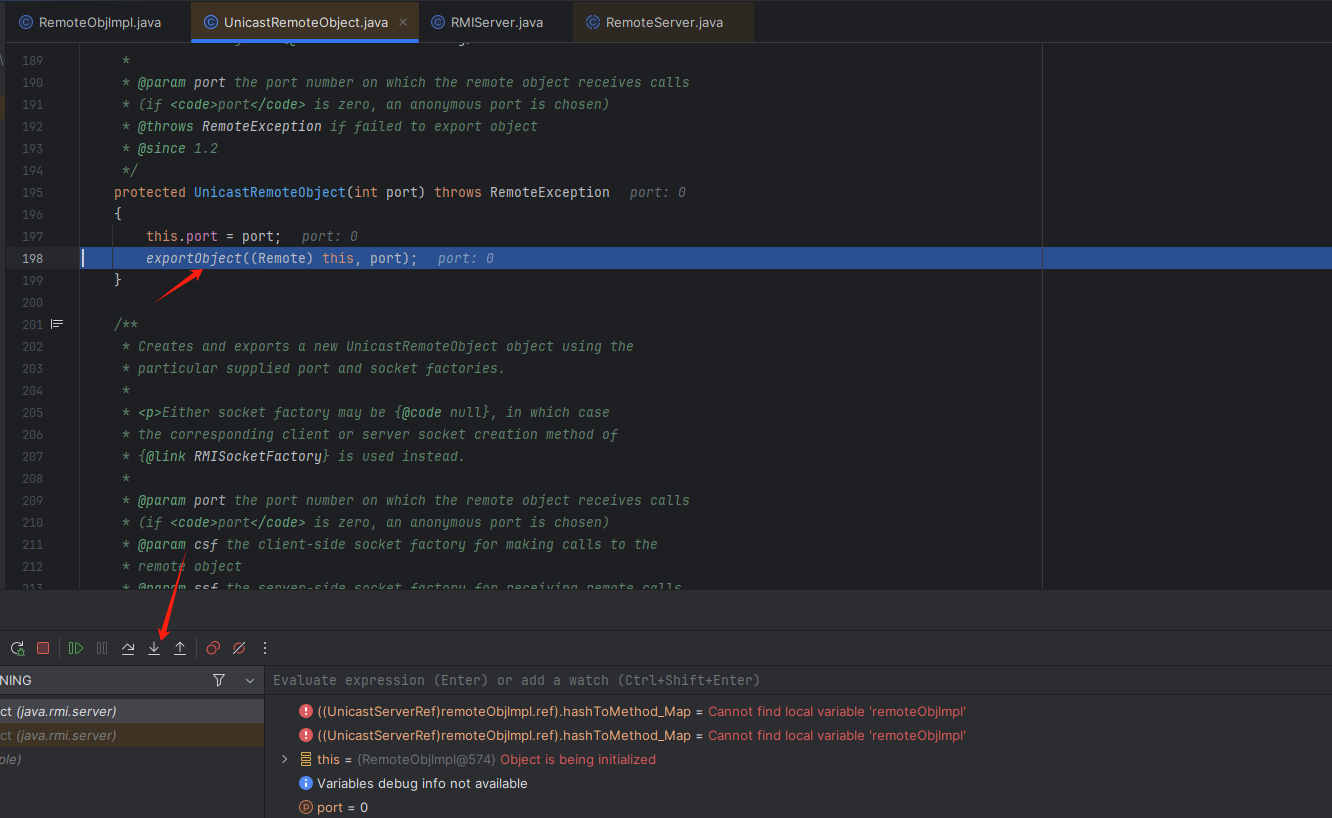The width and height of the screenshot is (1332, 818).
Task: Mute all breakpoints
Action: pos(239,648)
